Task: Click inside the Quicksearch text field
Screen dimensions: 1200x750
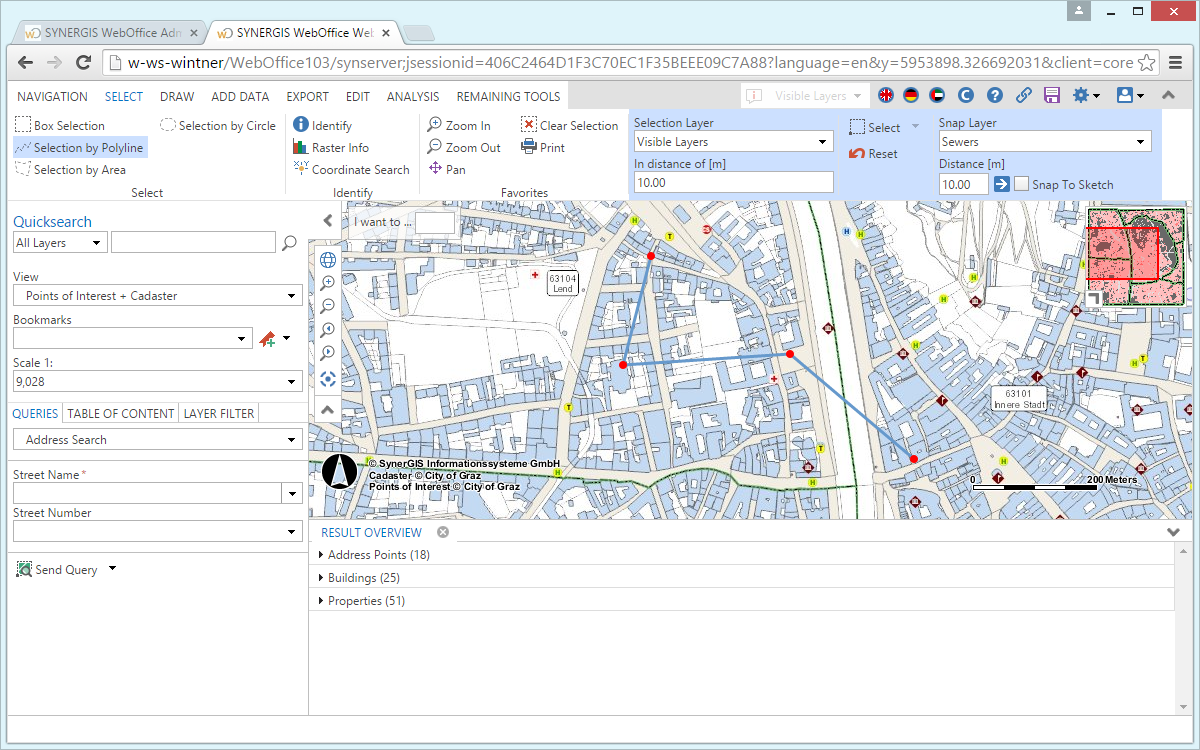Action: 193,241
